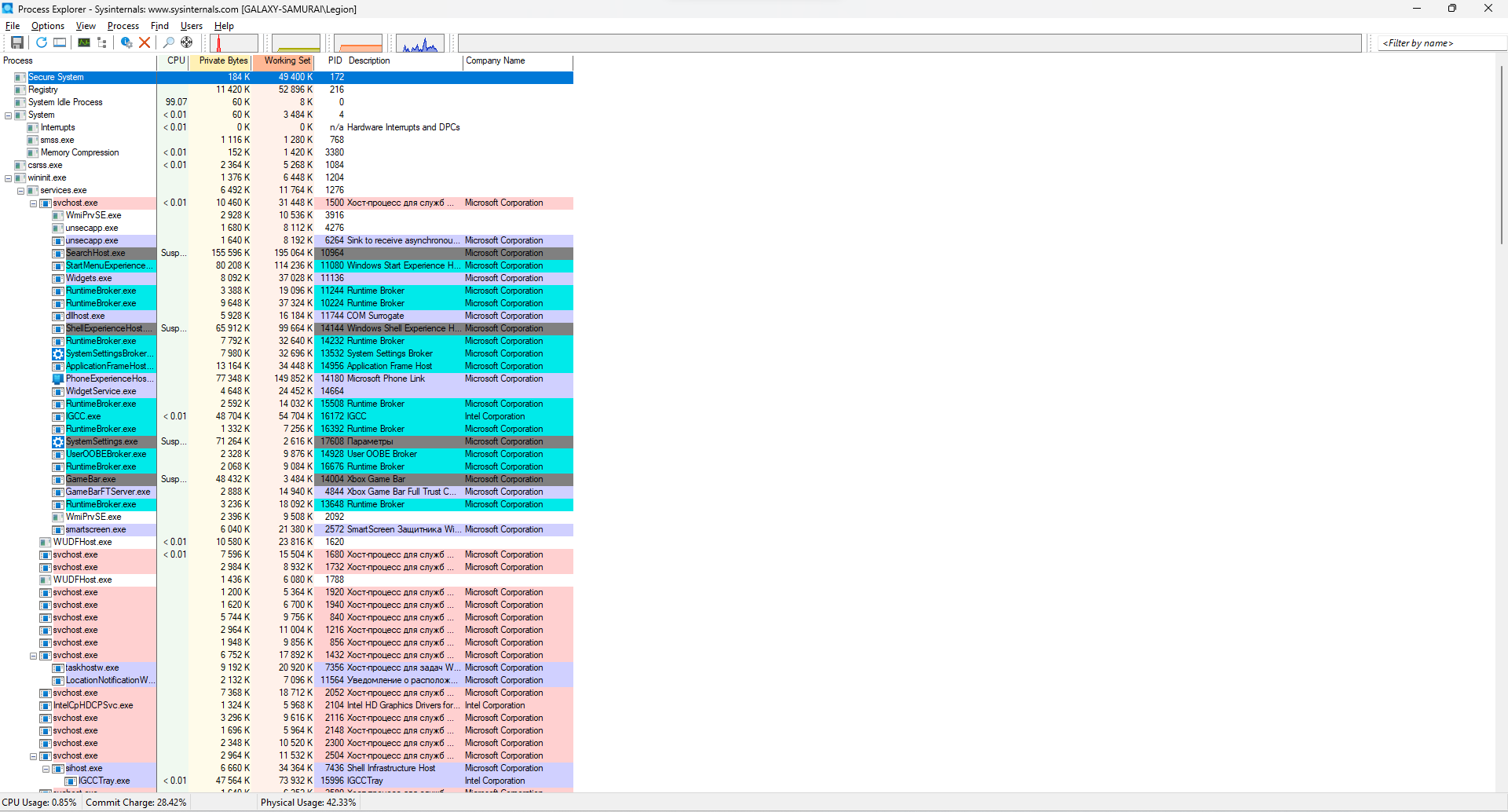This screenshot has height=812, width=1508.
Task: Open the Users menu
Action: point(192,26)
